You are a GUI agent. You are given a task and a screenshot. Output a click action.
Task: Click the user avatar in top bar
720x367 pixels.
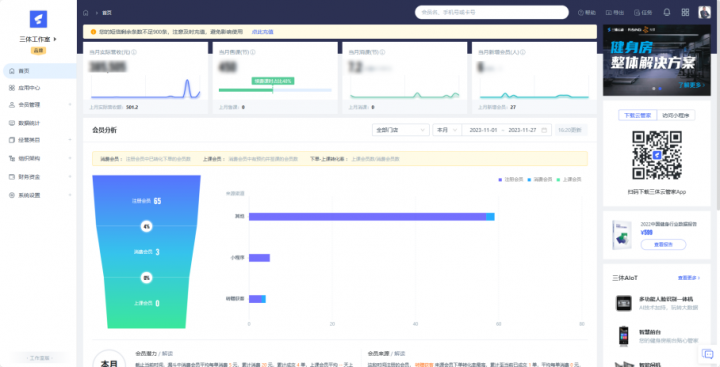[704, 12]
